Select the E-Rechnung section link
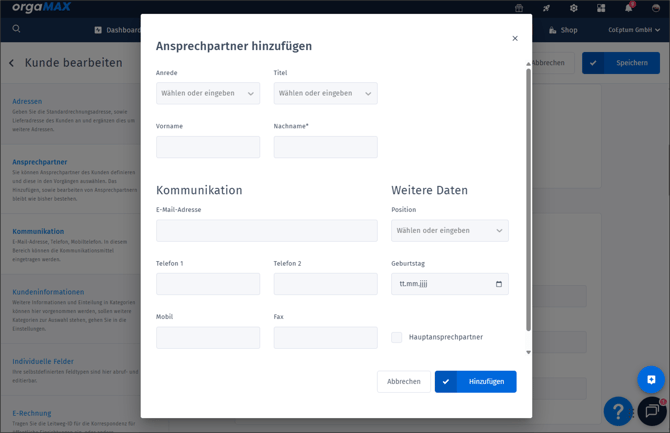Image resolution: width=670 pixels, height=433 pixels. (x=32, y=413)
